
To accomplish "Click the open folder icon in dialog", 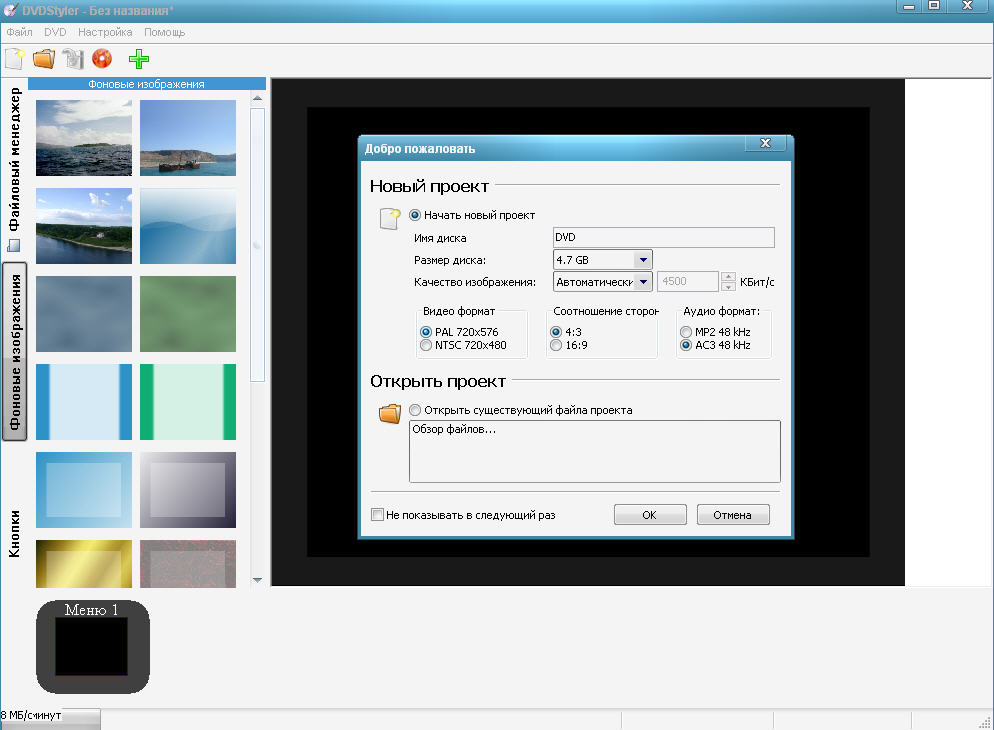I will [x=390, y=413].
